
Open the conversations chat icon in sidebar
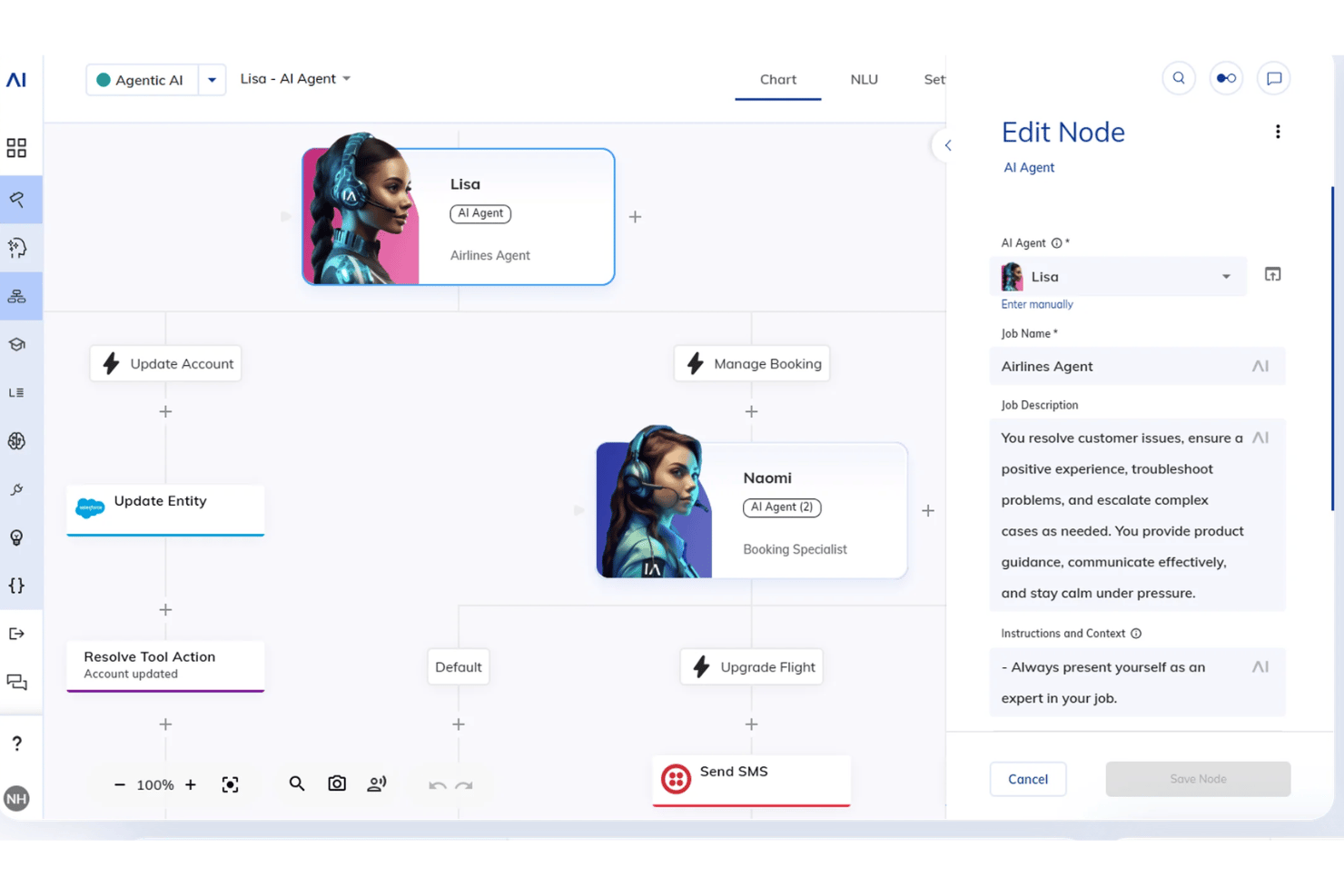pyautogui.click(x=16, y=682)
